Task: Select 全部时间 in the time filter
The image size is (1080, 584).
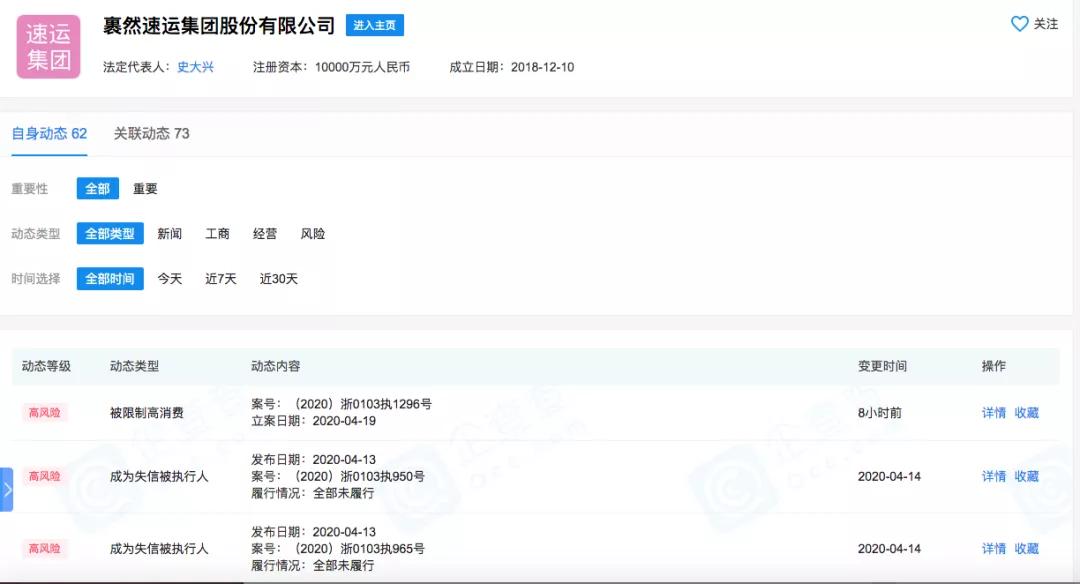Action: [110, 279]
